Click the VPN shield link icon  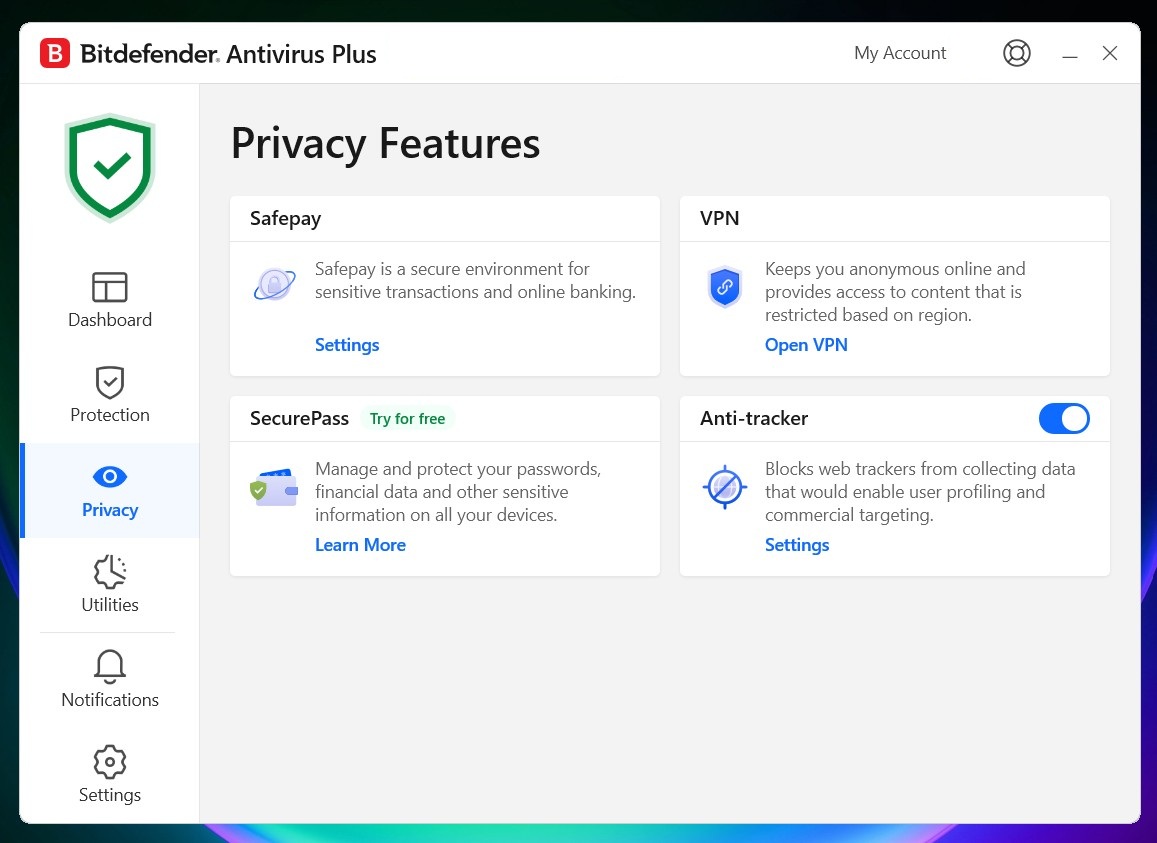(725, 286)
